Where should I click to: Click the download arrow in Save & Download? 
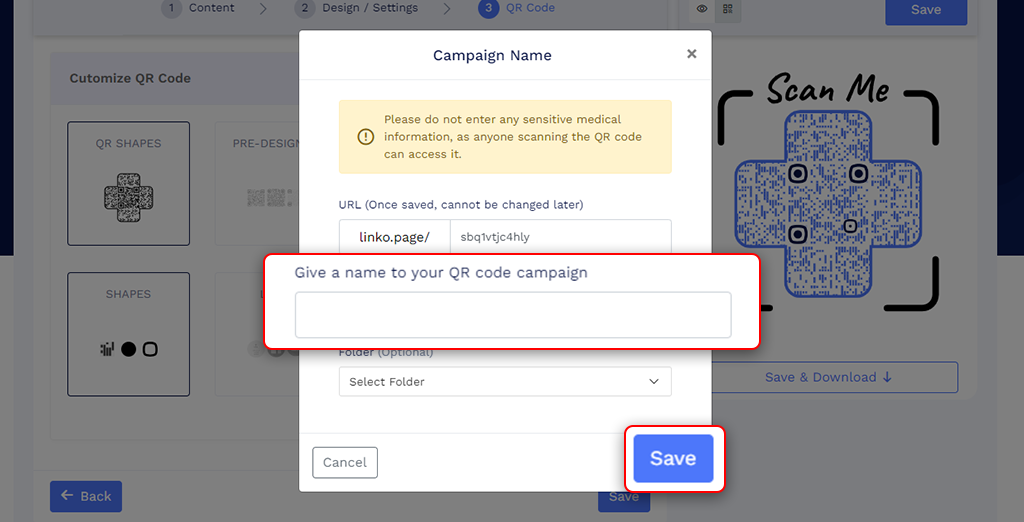pos(886,377)
